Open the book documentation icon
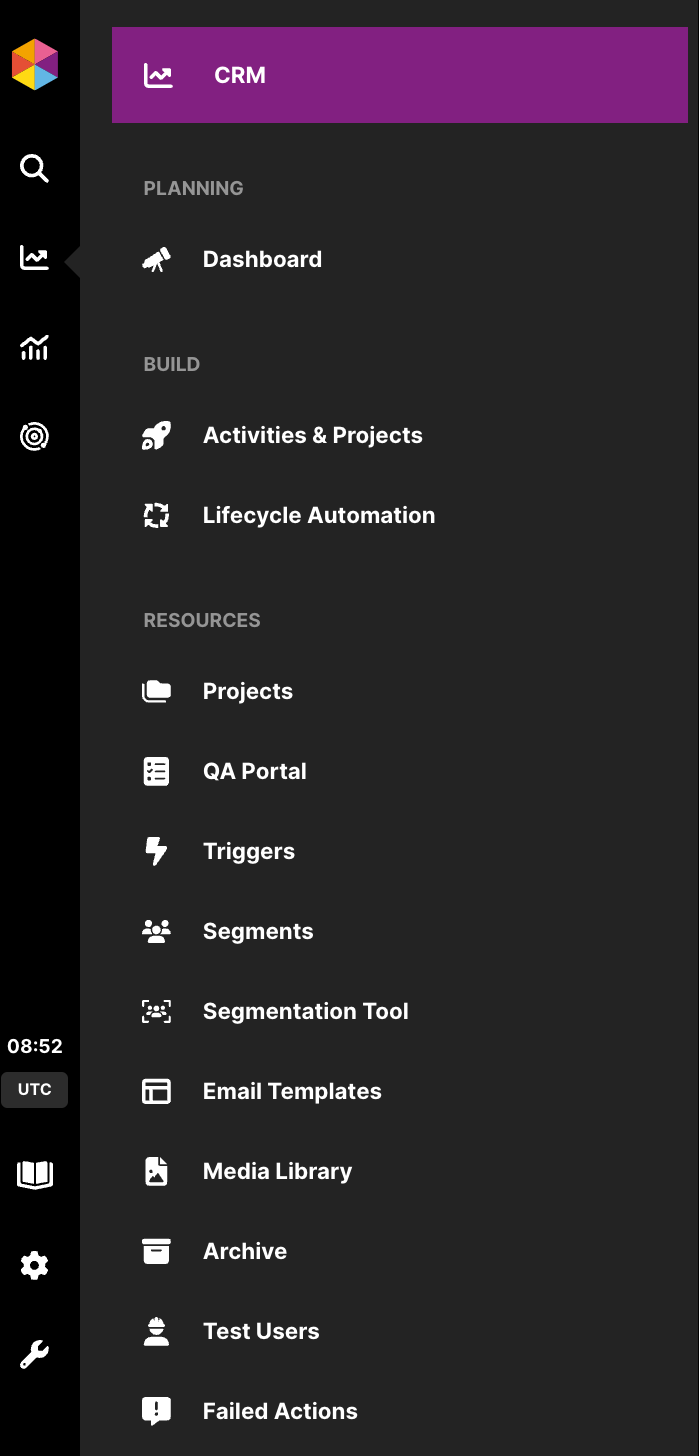Screen dimensions: 699x1456 tap(35, 1175)
